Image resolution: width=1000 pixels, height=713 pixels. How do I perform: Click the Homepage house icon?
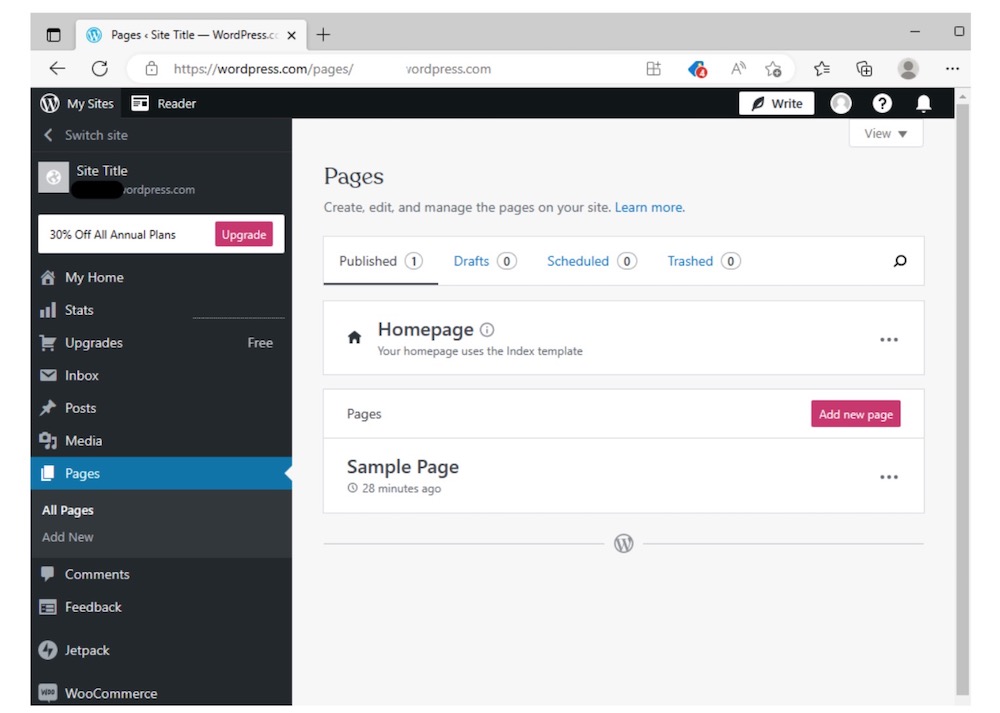tap(355, 337)
